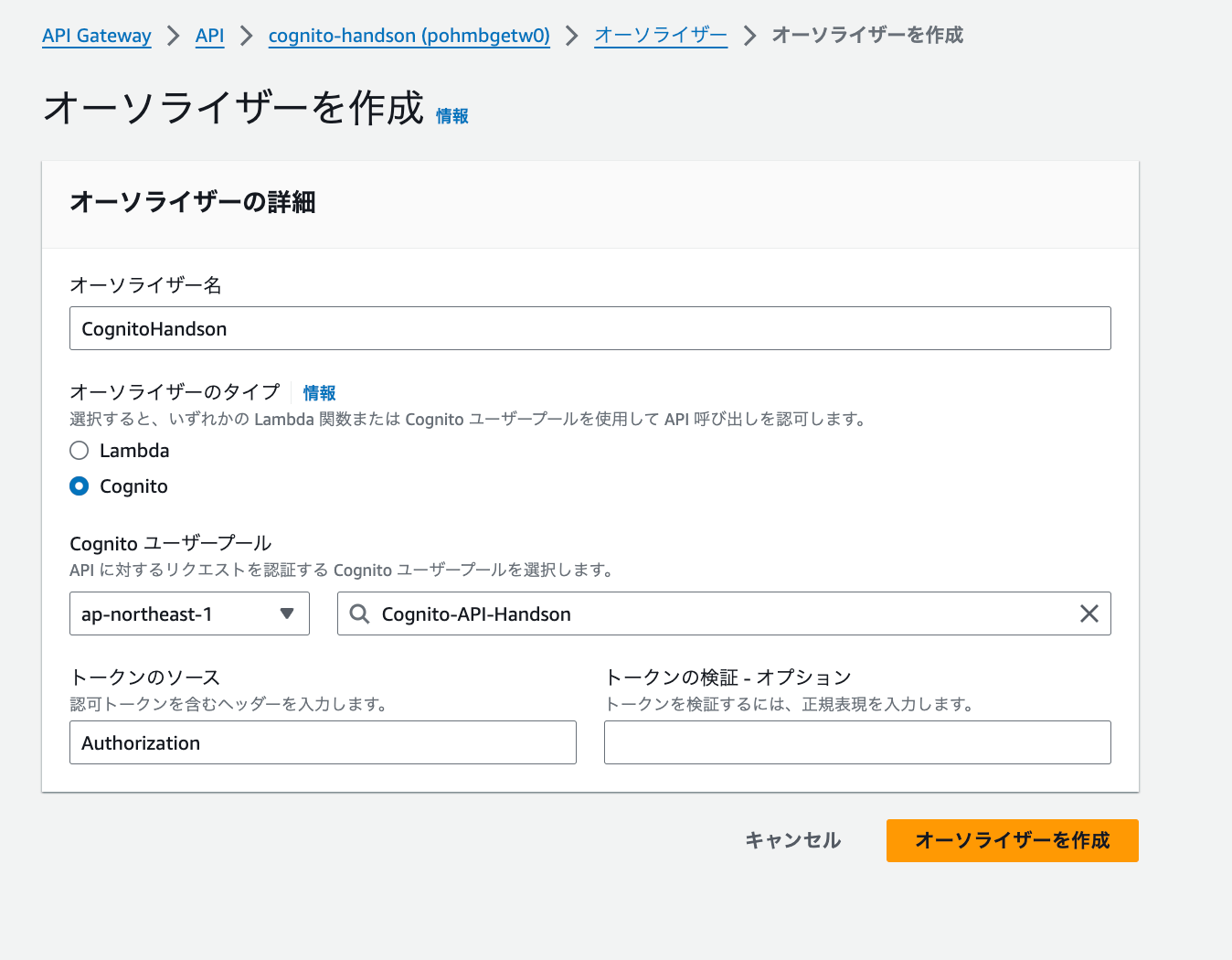
Task: Open cognito-handson (pohmbgetw0) breadcrumb
Action: pyautogui.click(x=409, y=36)
